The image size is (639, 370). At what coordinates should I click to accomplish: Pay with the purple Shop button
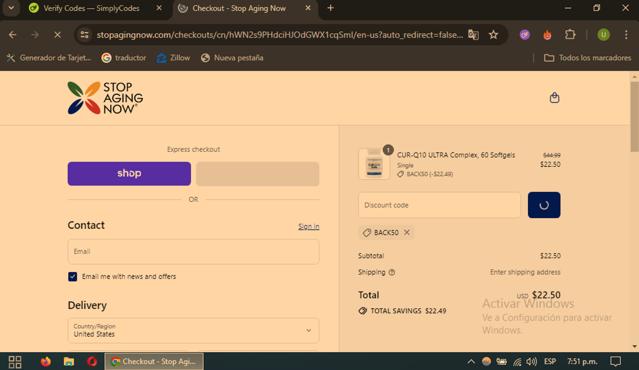tap(129, 174)
